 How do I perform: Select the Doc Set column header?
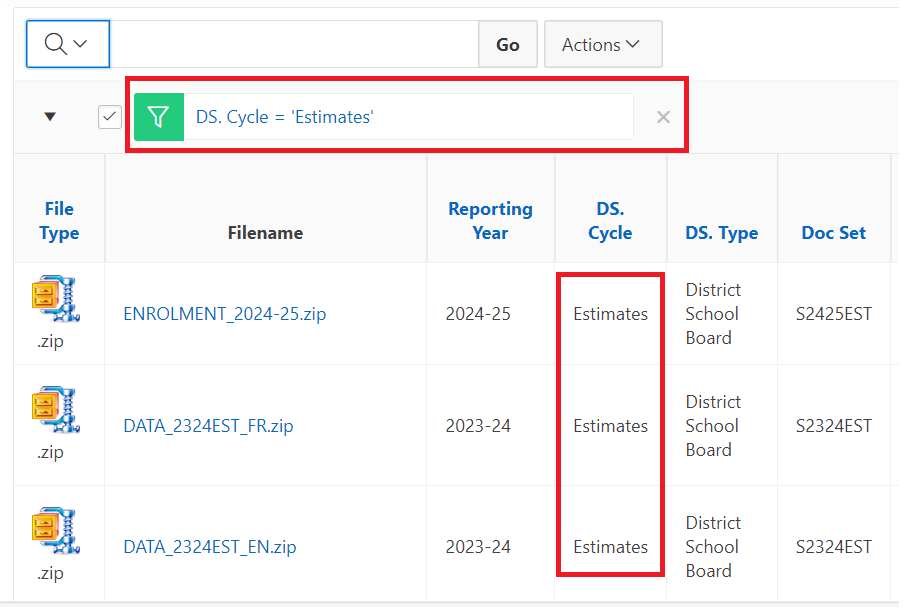[x=833, y=233]
